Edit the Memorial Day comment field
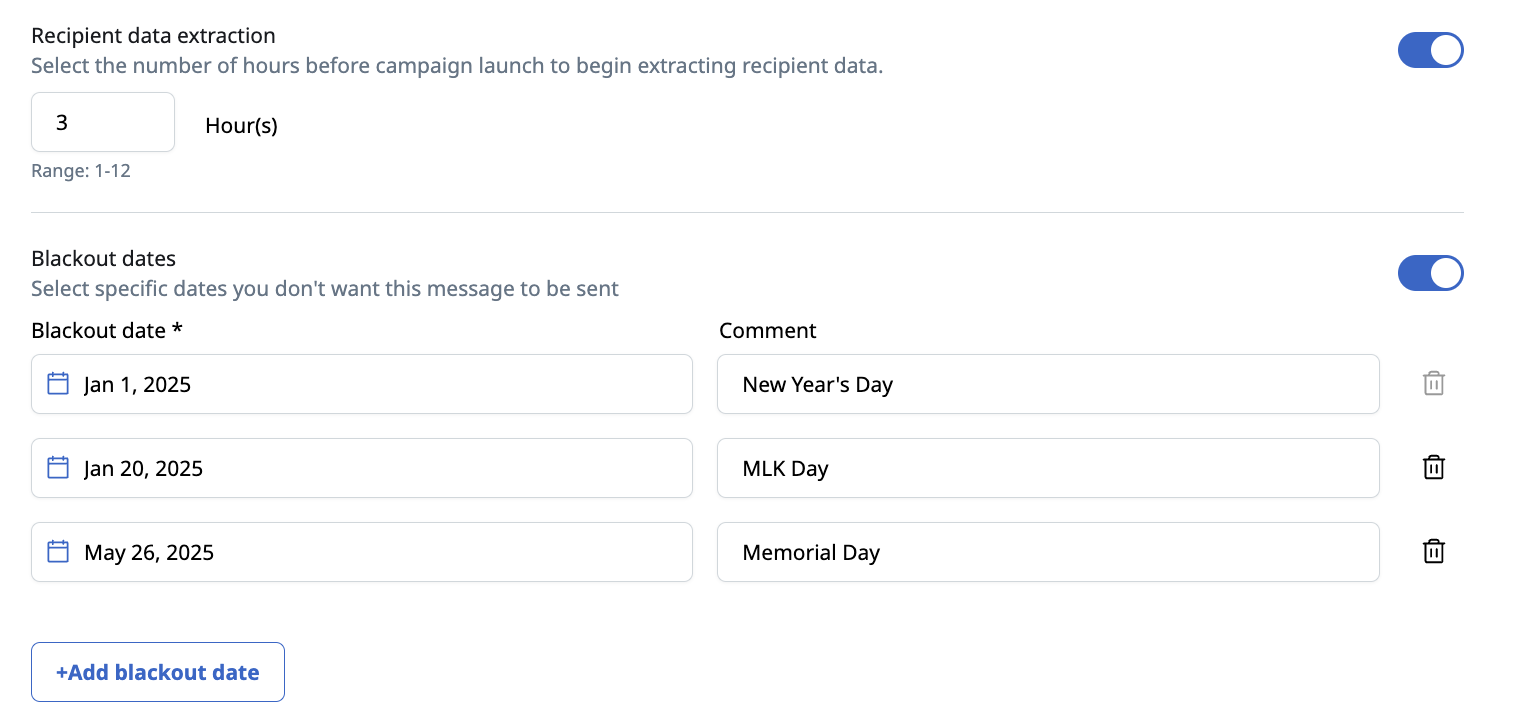 click(x=1048, y=552)
